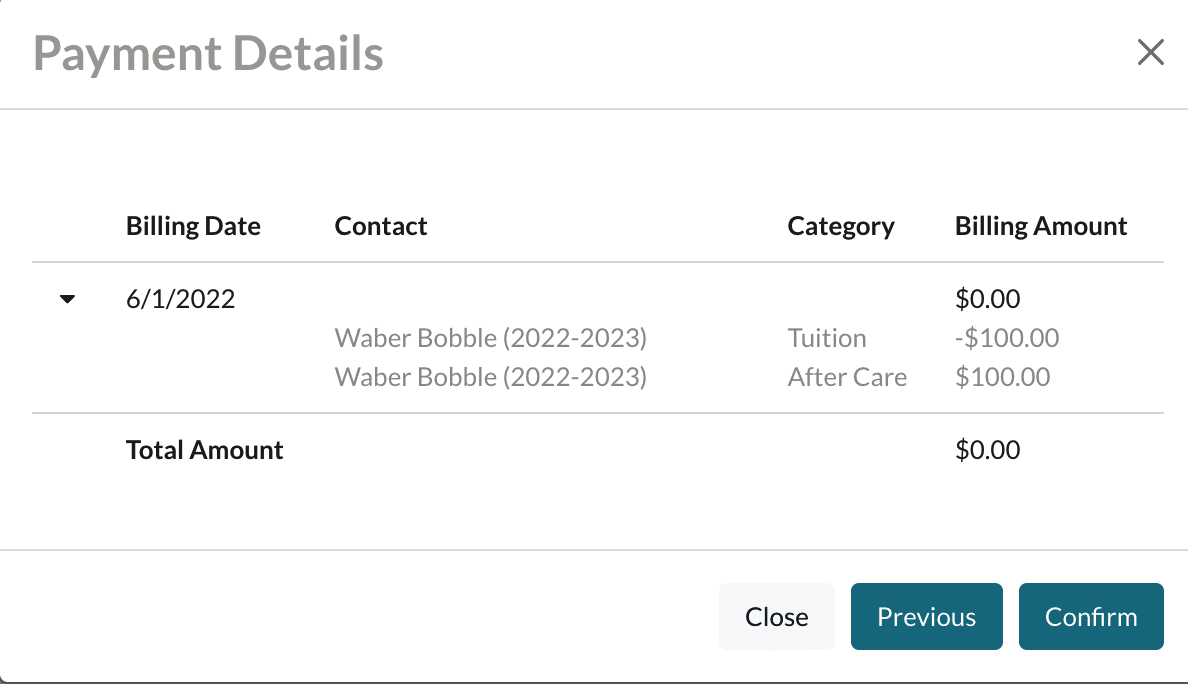This screenshot has width=1188, height=684.
Task: Sort by the Billing Amount column header
Action: pos(1041,226)
